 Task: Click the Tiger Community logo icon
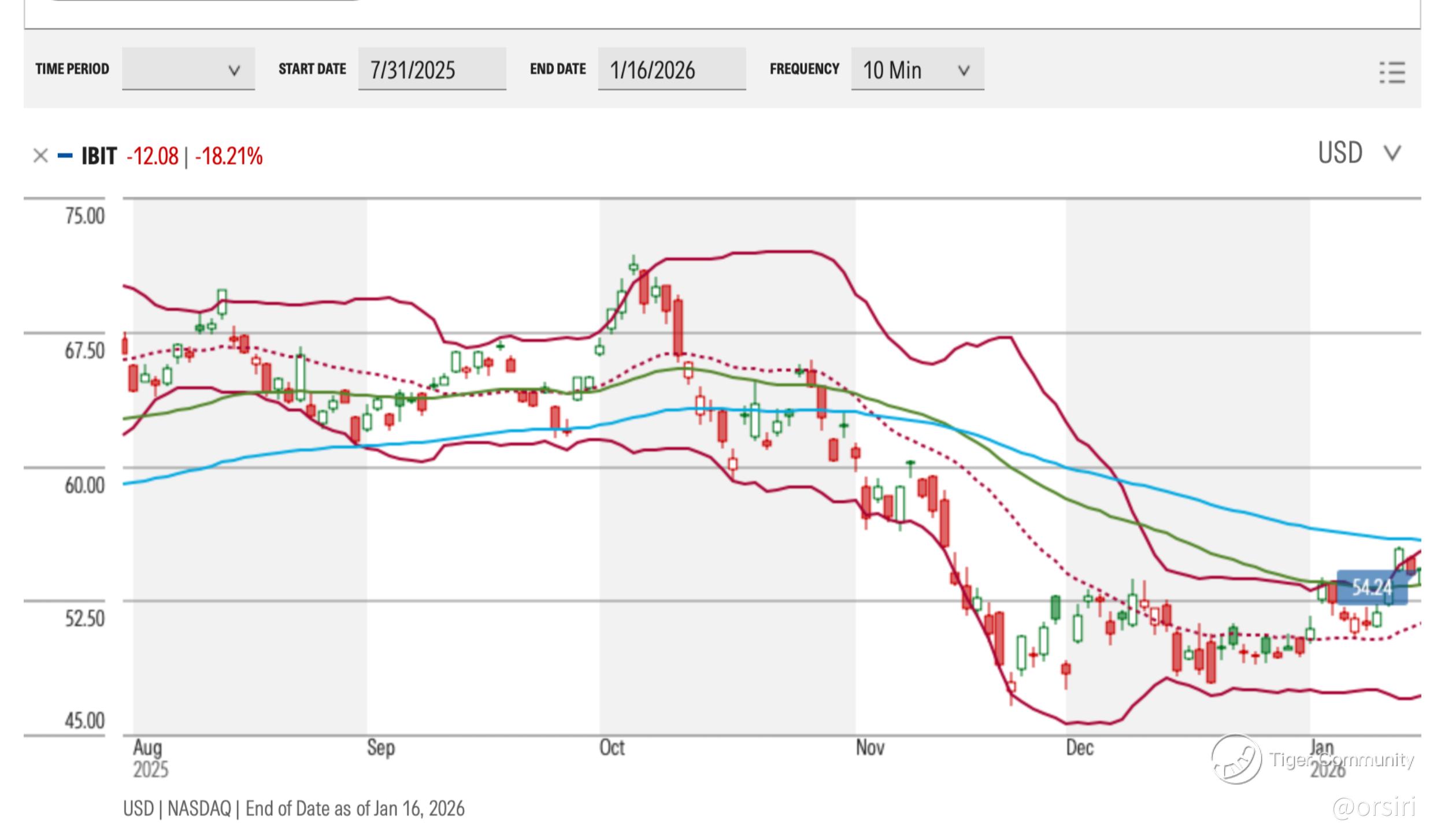click(1236, 759)
